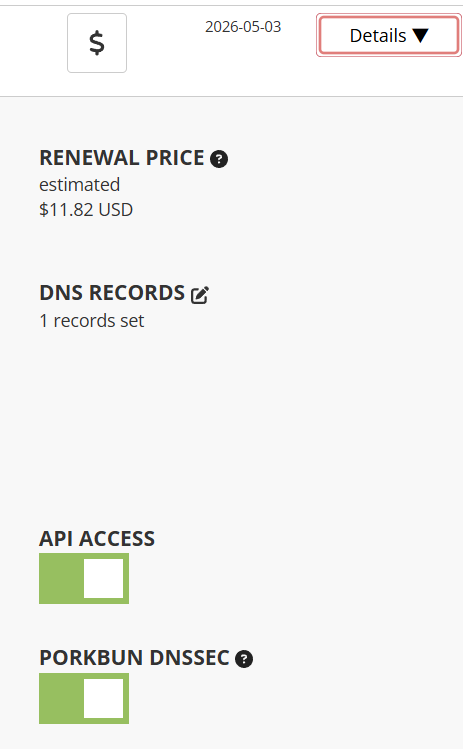Click the 2026-05-03 expiration date
This screenshot has width=473, height=749.
coord(243,27)
